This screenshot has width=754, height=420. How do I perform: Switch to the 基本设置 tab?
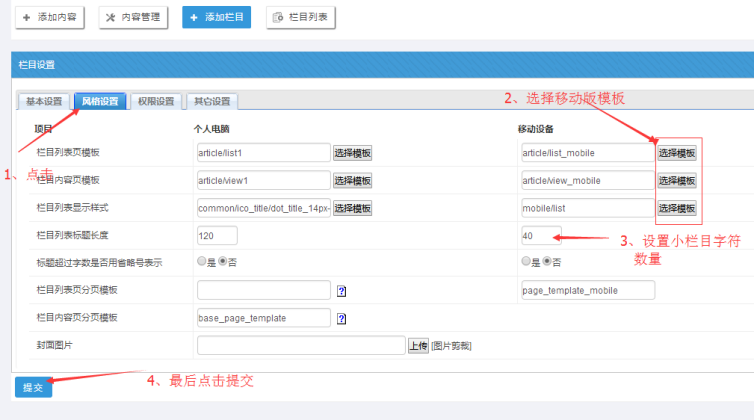click(x=44, y=101)
